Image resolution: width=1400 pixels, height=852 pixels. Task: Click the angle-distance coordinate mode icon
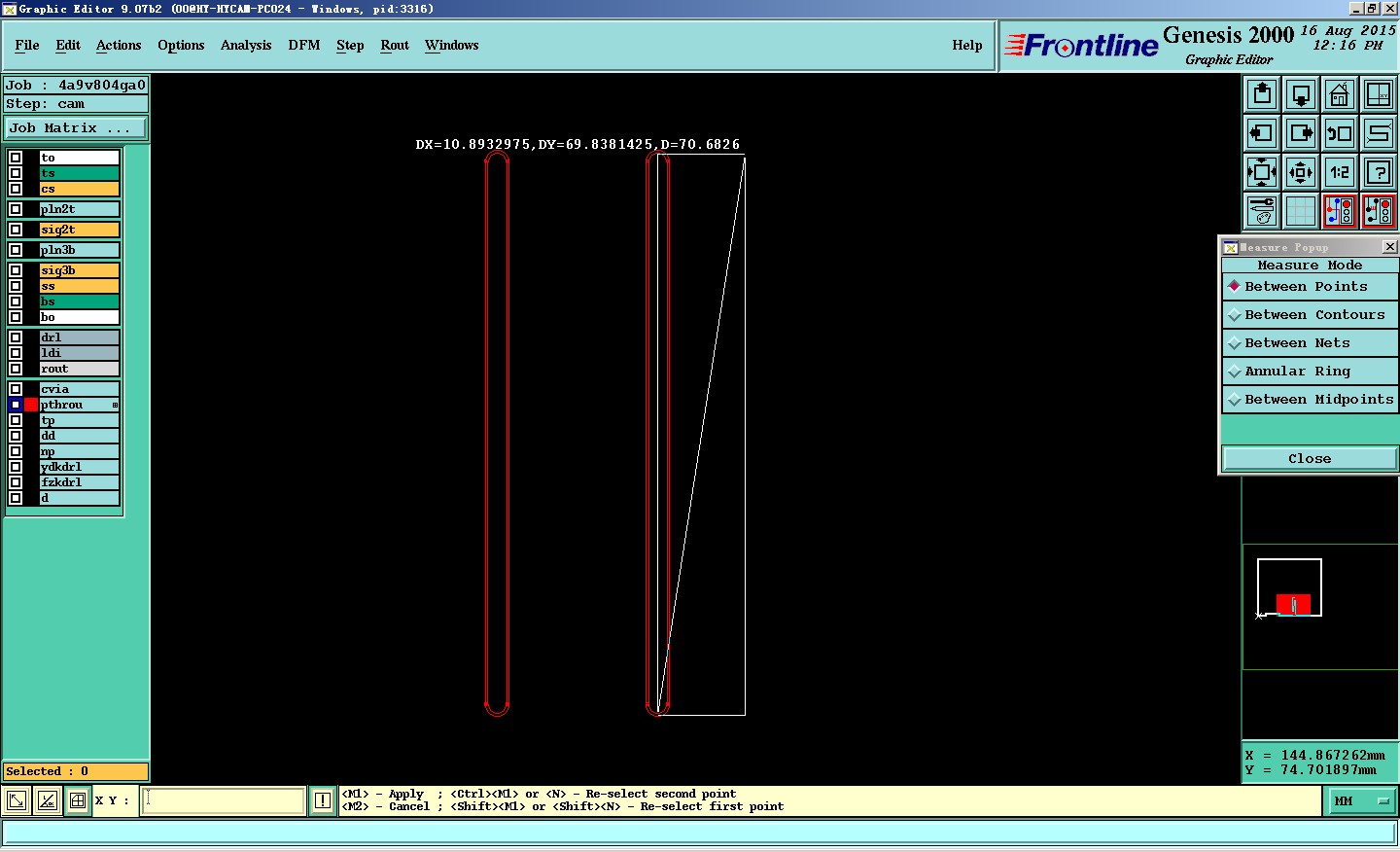coord(47,800)
